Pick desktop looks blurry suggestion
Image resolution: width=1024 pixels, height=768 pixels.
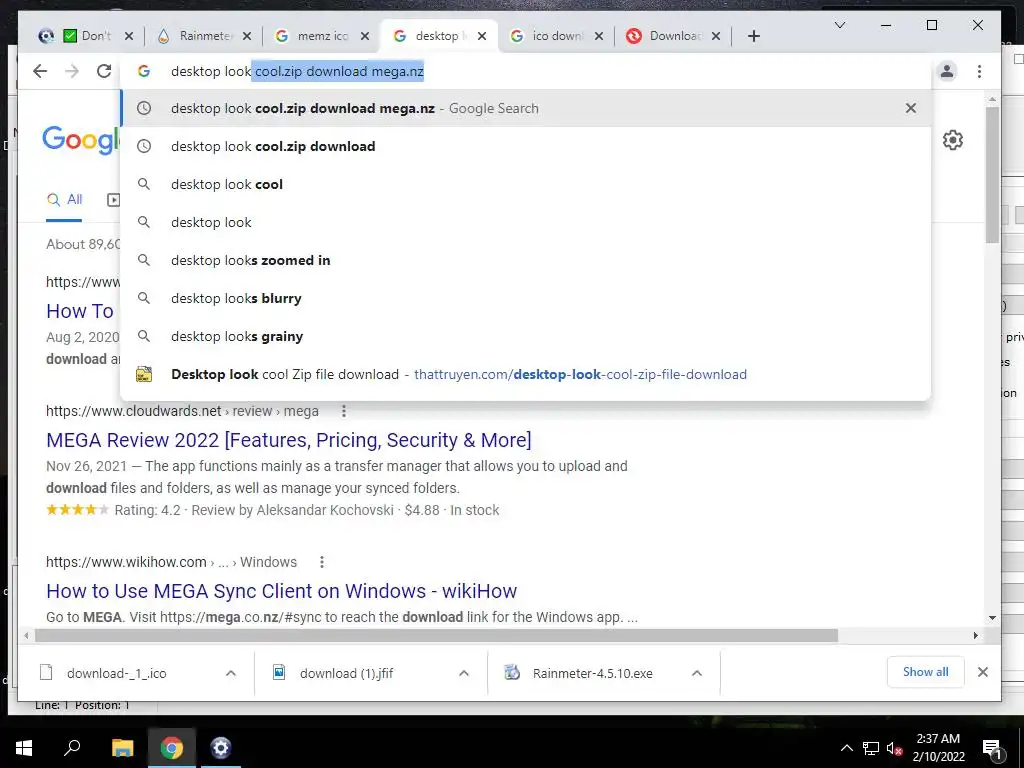click(x=526, y=298)
